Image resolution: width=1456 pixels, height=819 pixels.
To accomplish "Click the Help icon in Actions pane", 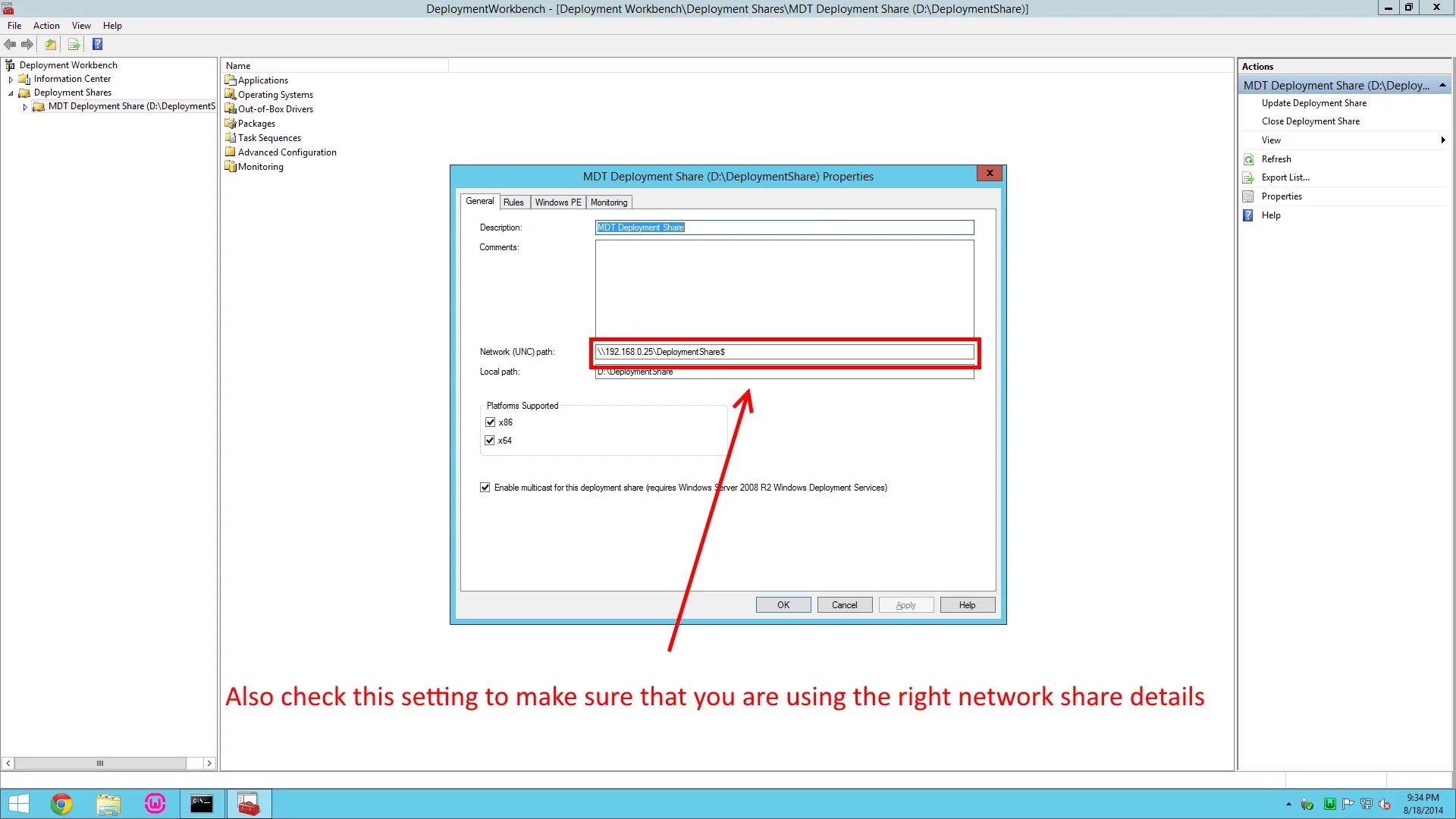I will click(1248, 215).
